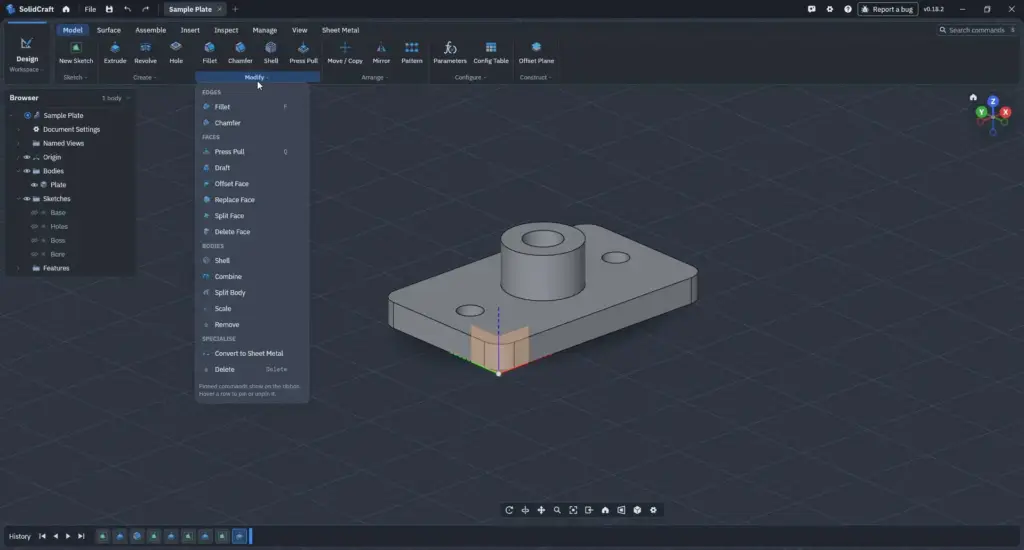Select the Pattern tool
Screen dimensions: 1024x550
pyautogui.click(x=411, y=52)
